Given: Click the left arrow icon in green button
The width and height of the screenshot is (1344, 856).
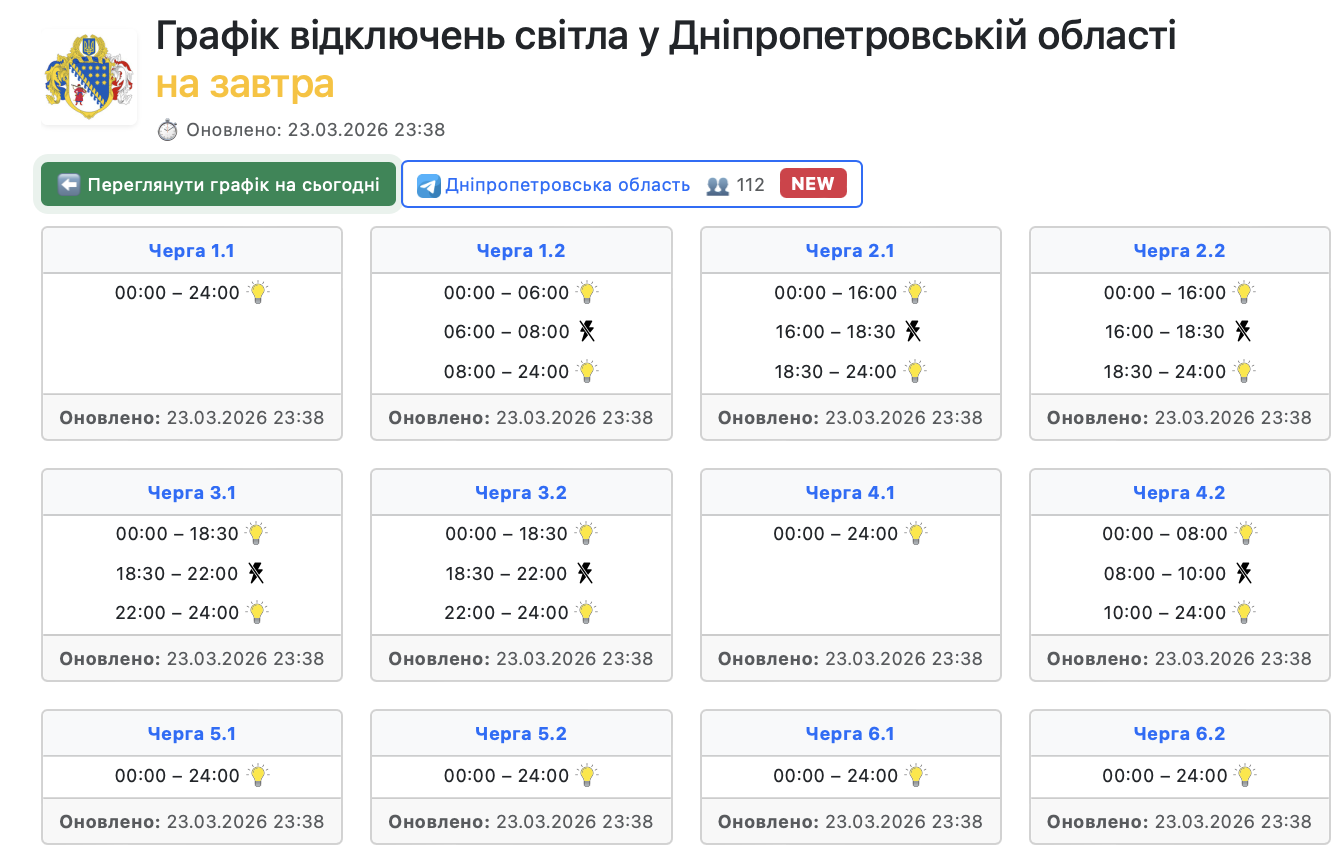Looking at the screenshot, I should point(69,185).
